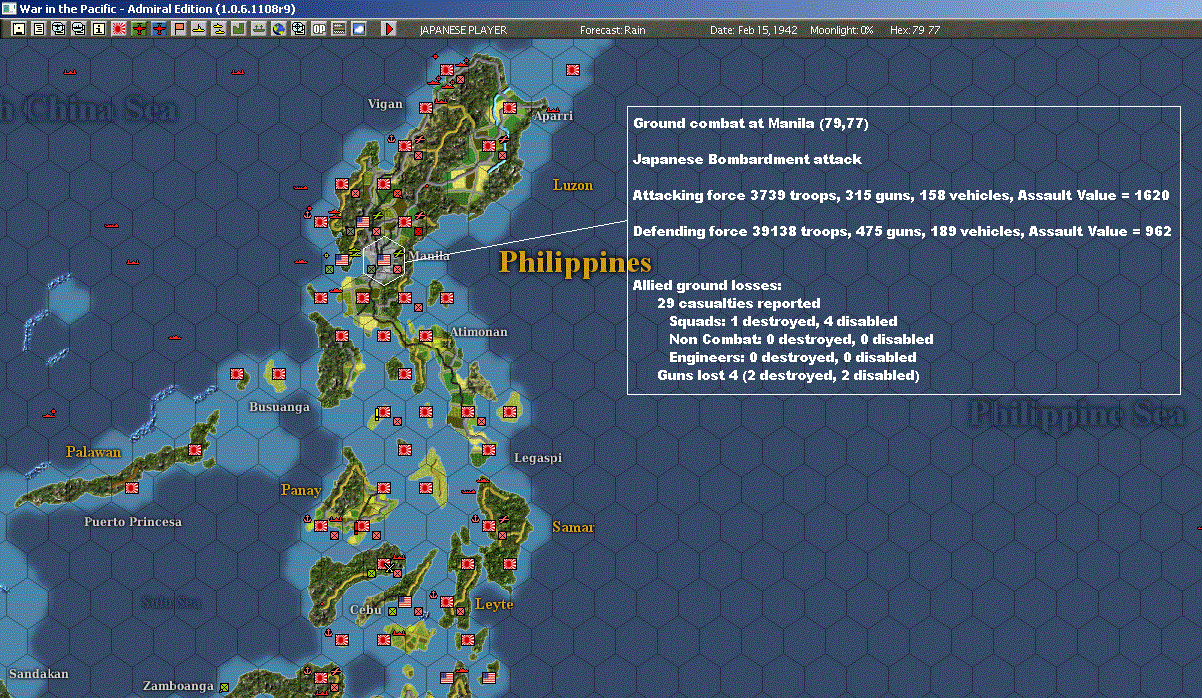Select Japanese flag unit northeast of Aparri
The height and width of the screenshot is (698, 1202).
click(573, 71)
